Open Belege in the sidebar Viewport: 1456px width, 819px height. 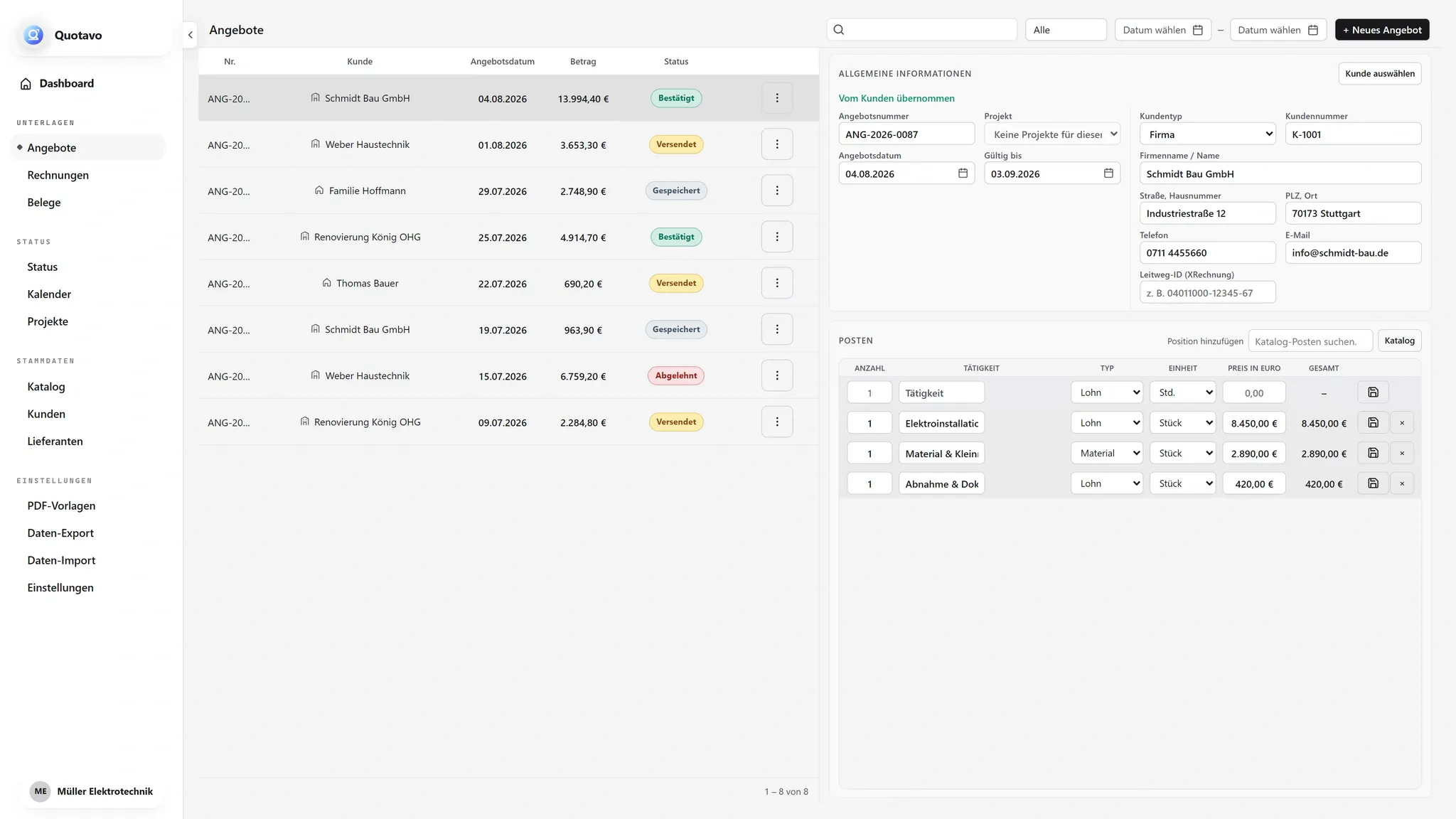44,203
